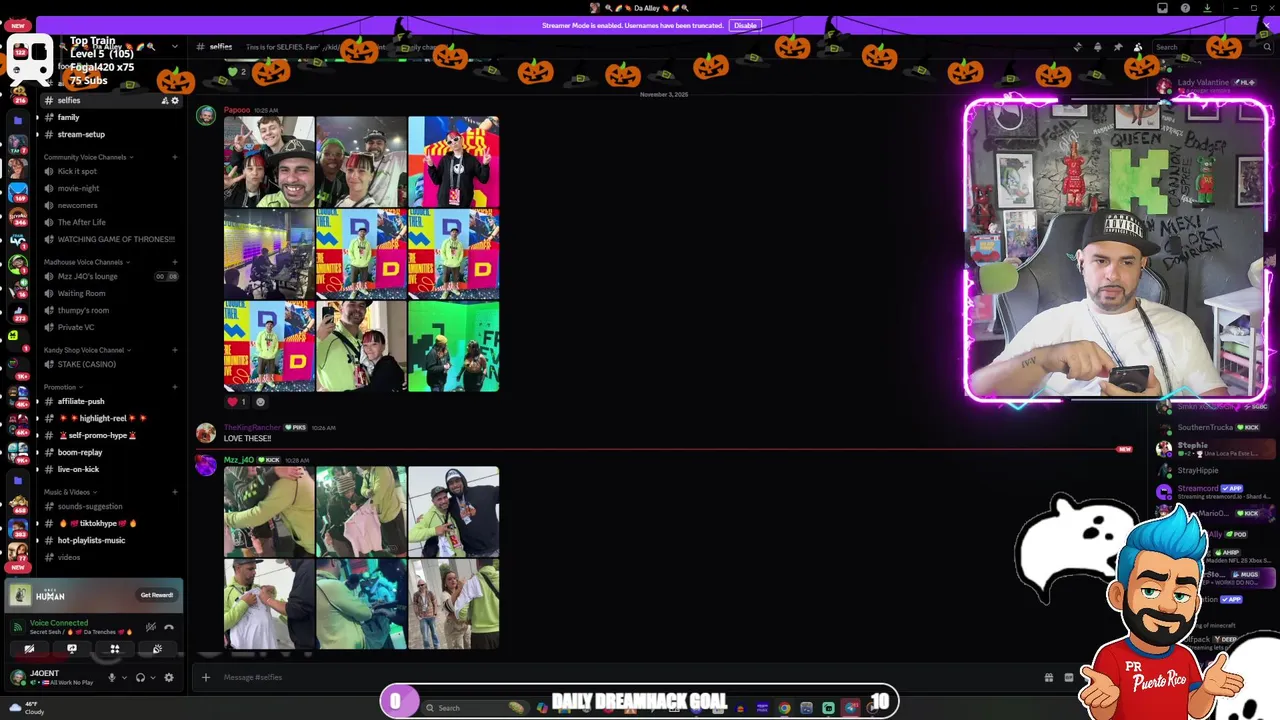The height and width of the screenshot is (720, 1280).
Task: Click heart reaction on Papooo's post
Action: coord(237,402)
